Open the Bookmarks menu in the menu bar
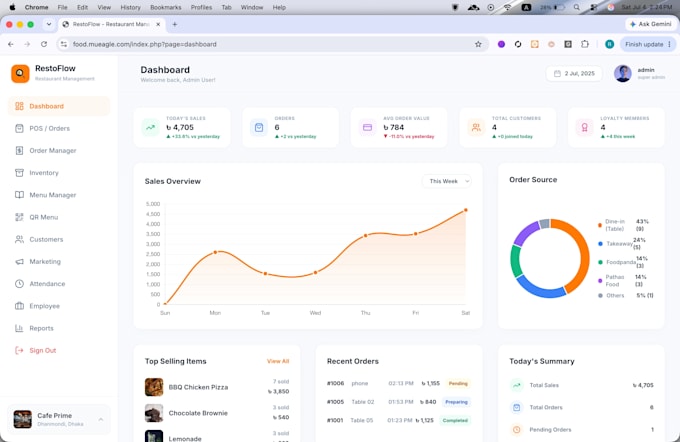 [166, 7]
